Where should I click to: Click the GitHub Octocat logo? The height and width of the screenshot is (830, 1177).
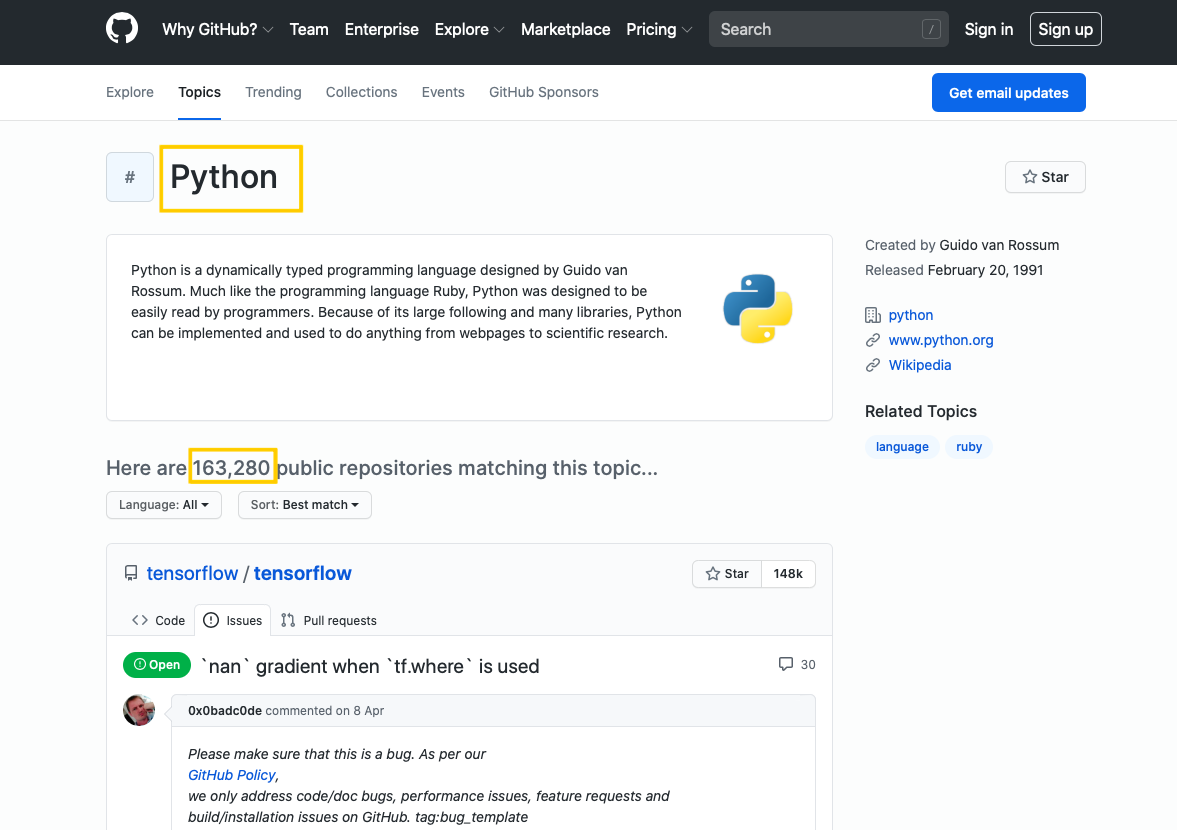[121, 28]
